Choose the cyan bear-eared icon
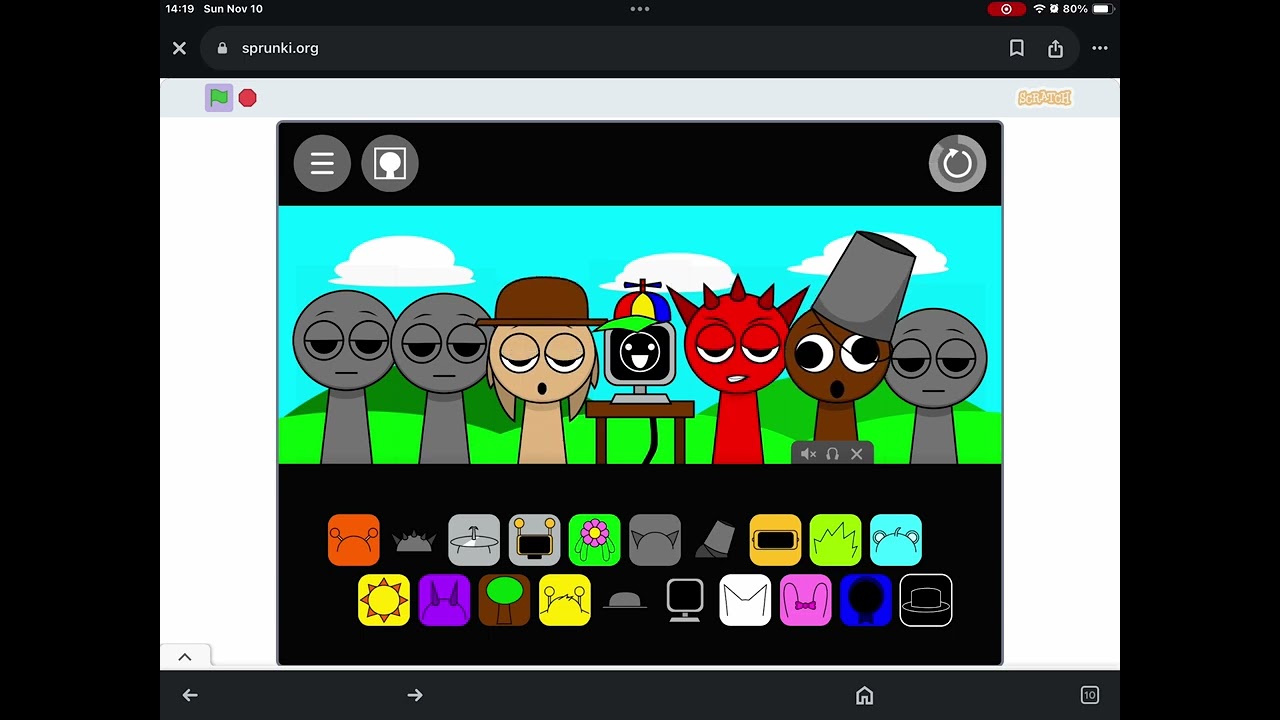Viewport: 1280px width, 720px height. (896, 540)
